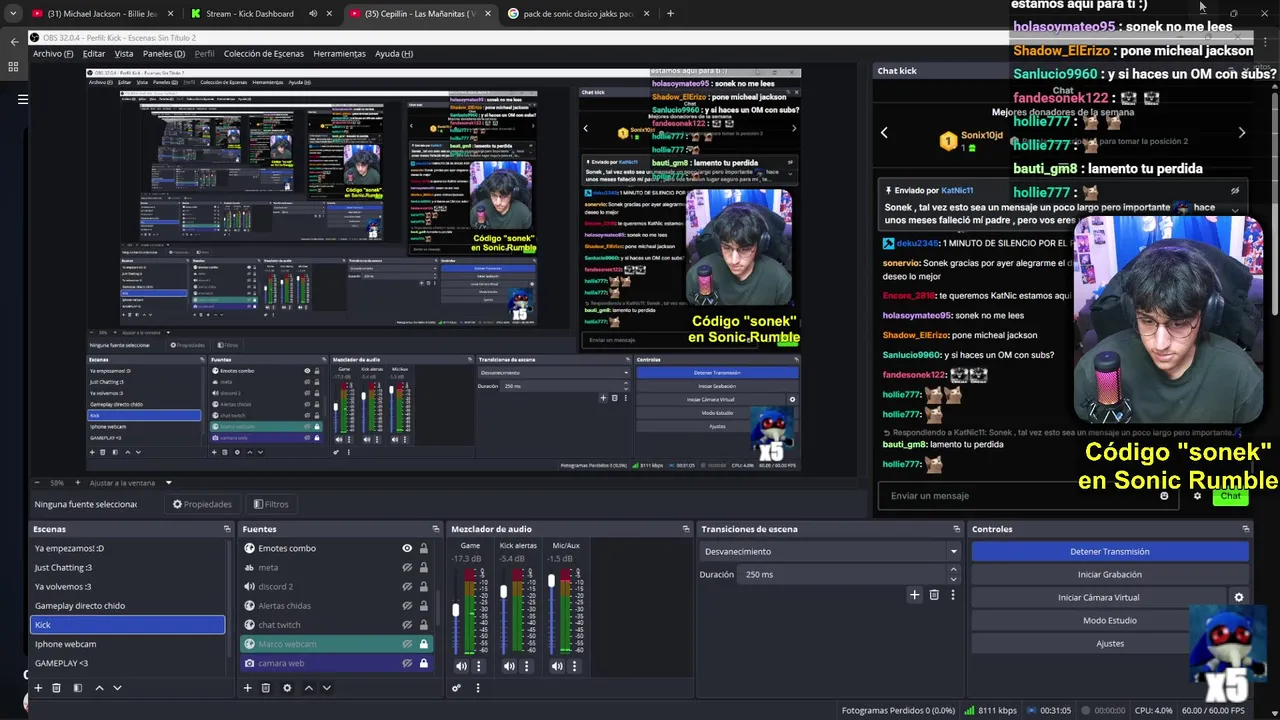Viewport: 1280px width, 720px height.
Task: Move source up in Fuentes toolbar
Action: pos(308,688)
